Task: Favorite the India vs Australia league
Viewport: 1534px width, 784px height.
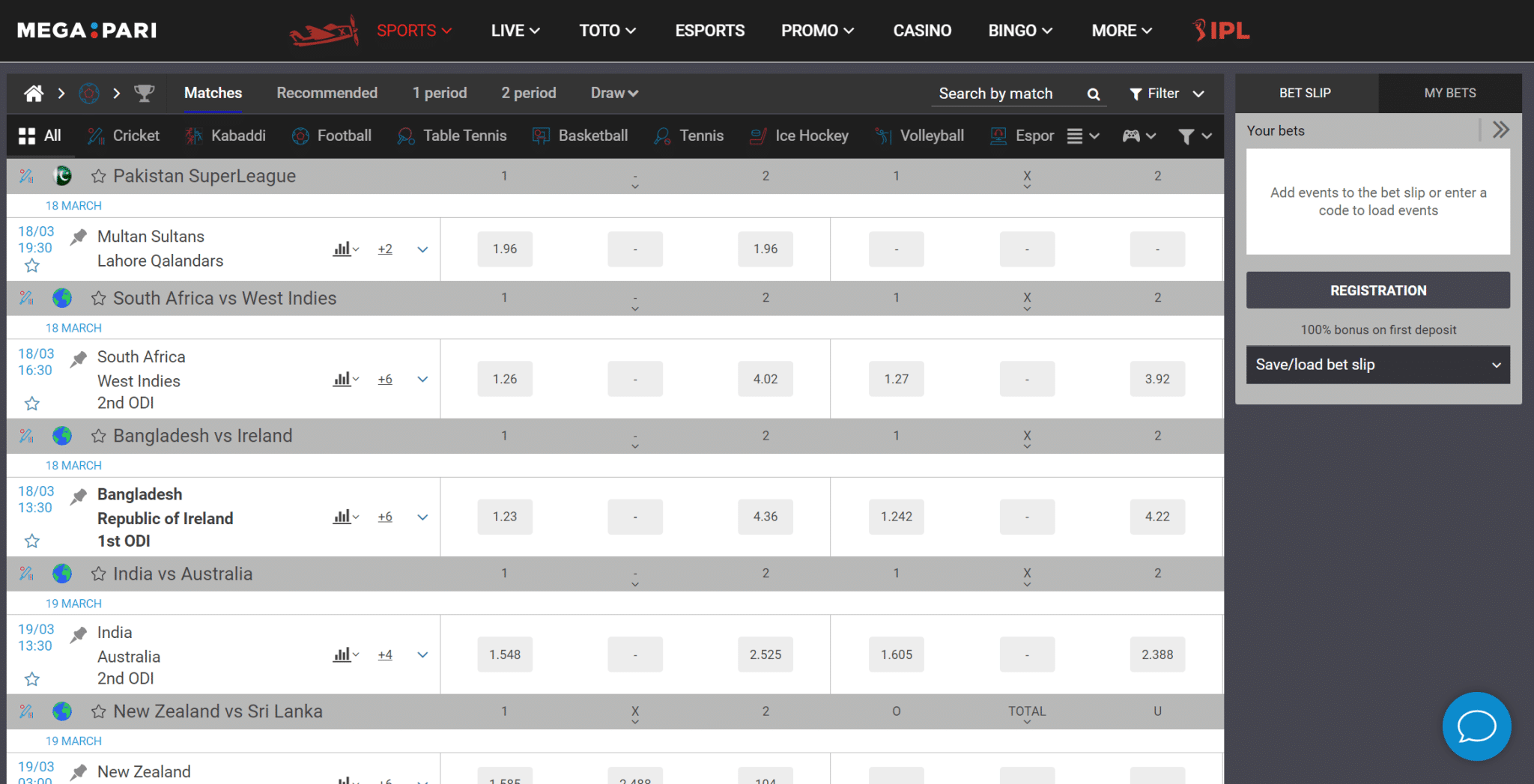Action: click(x=98, y=574)
